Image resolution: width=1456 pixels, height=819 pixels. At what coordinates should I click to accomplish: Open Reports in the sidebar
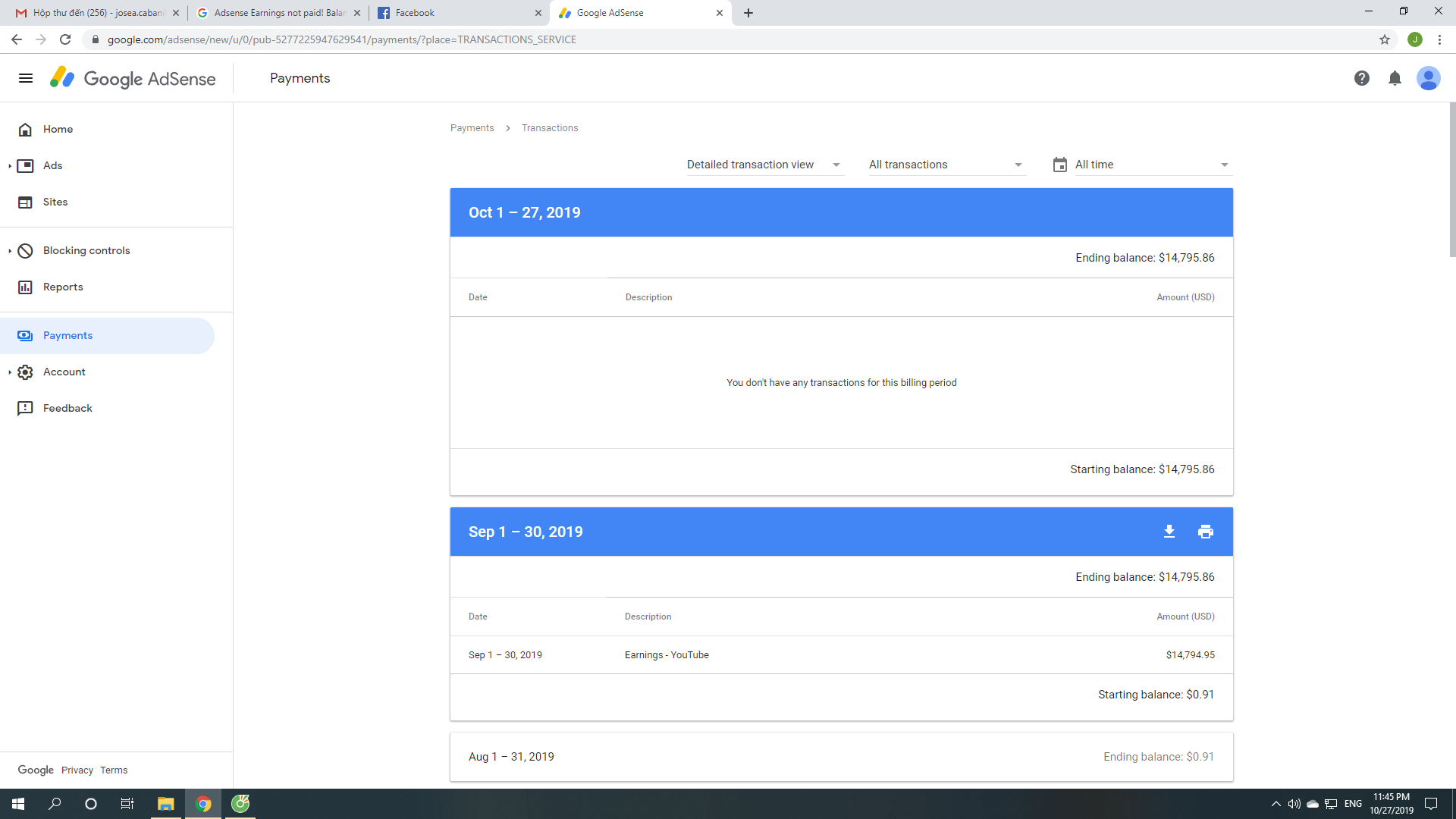(63, 287)
